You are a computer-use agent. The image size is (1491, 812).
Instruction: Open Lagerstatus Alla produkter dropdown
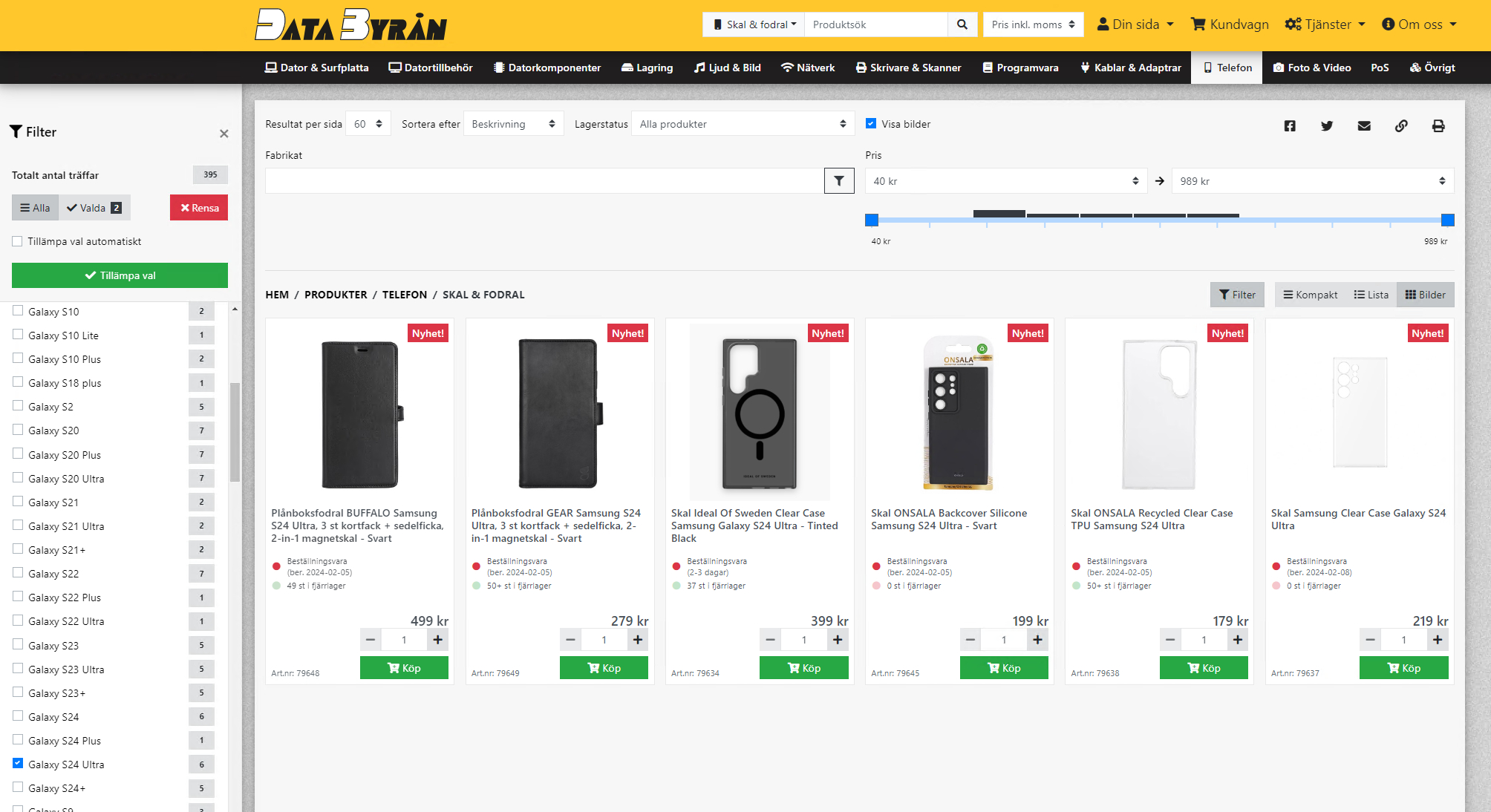(x=743, y=124)
